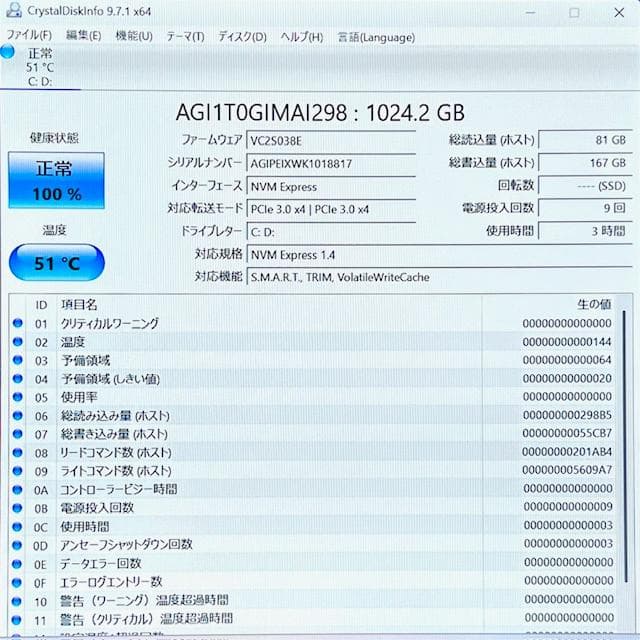The image size is (640, 640).
Task: Click the serial number field AGIPEIXWK1018817
Action: pyautogui.click(x=331, y=164)
